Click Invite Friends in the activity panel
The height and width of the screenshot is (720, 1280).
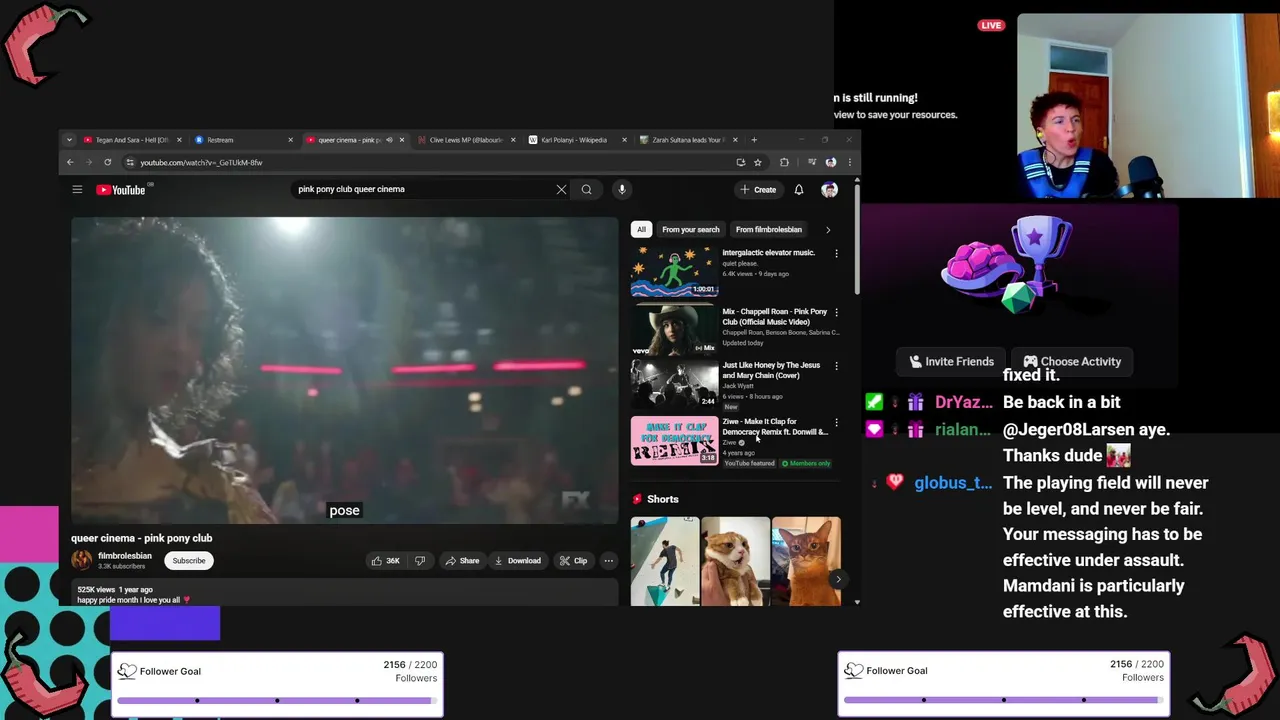[x=951, y=362]
